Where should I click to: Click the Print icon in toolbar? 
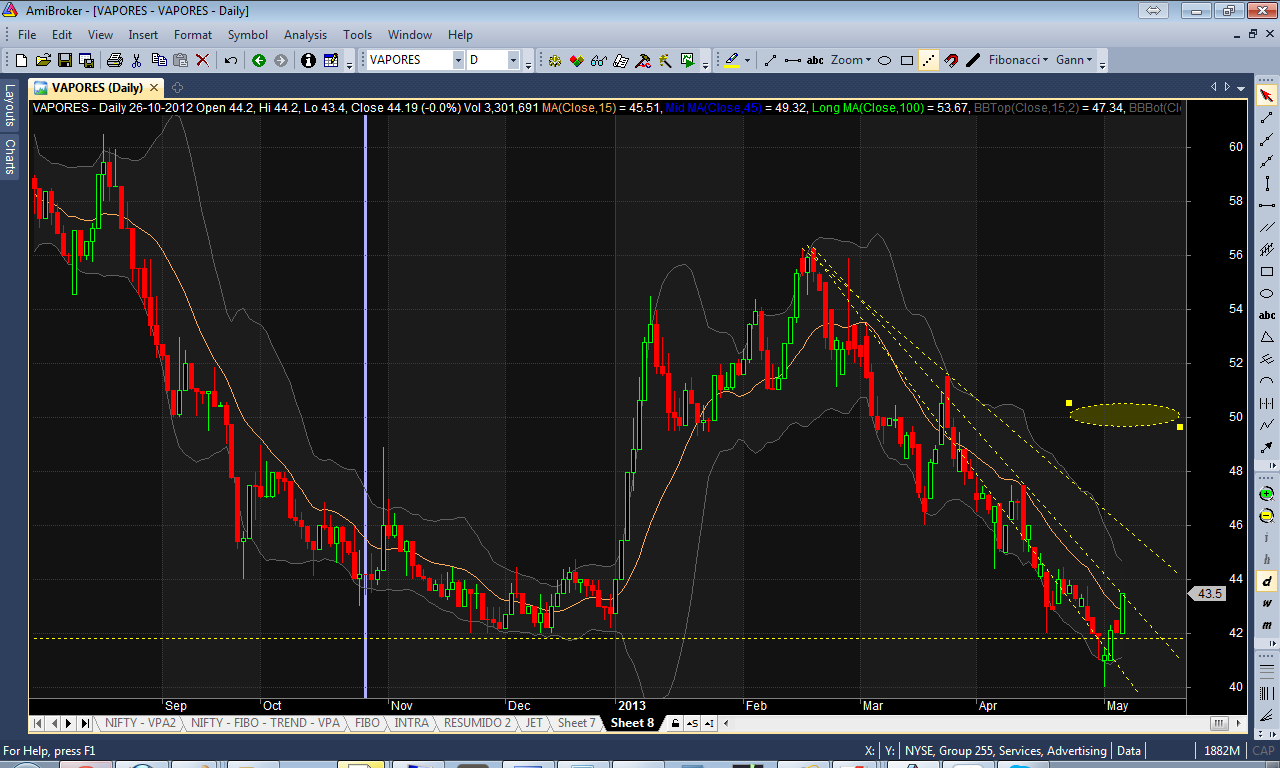pos(114,60)
